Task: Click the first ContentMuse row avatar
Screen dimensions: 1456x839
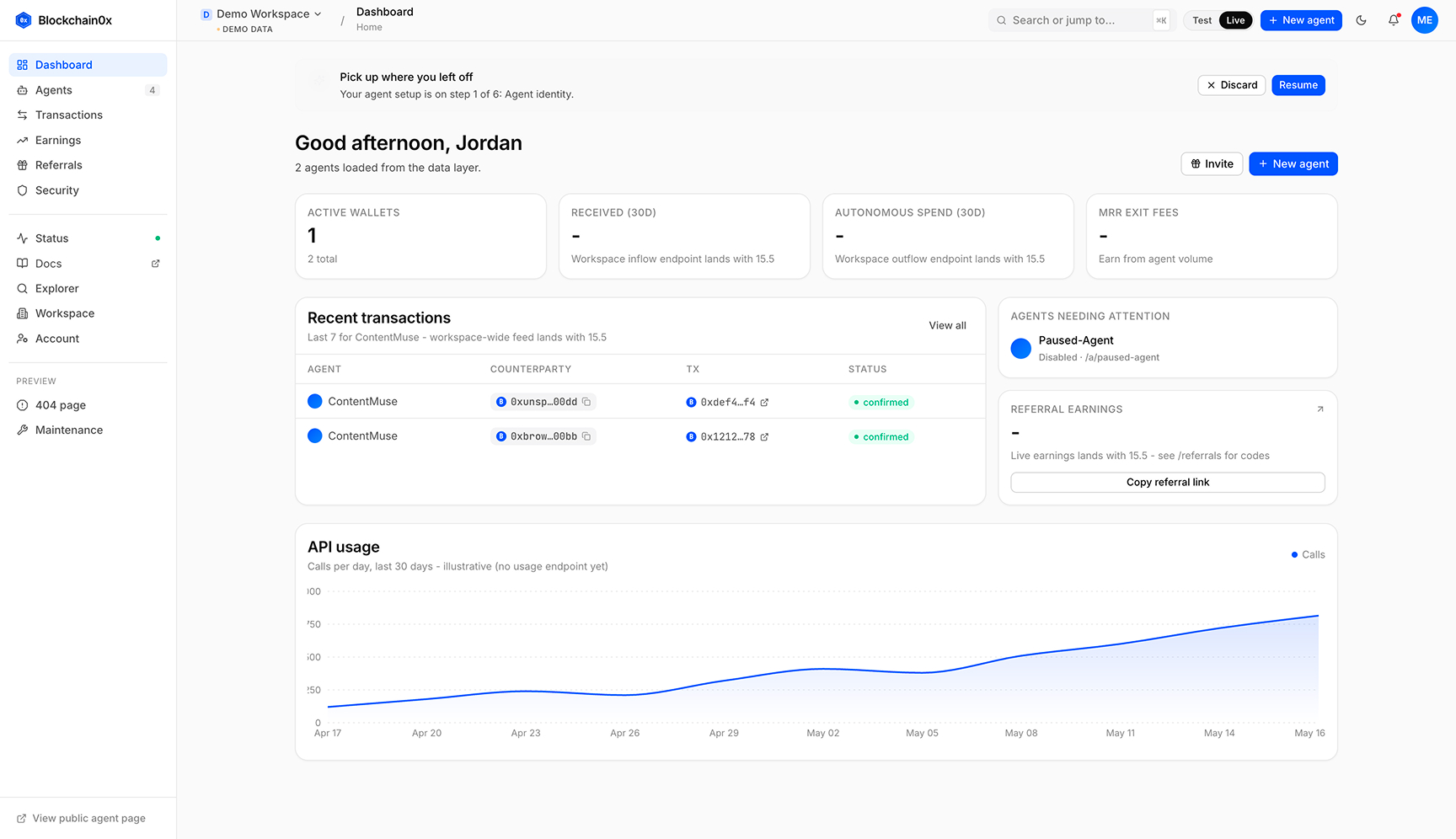Action: [x=315, y=402]
